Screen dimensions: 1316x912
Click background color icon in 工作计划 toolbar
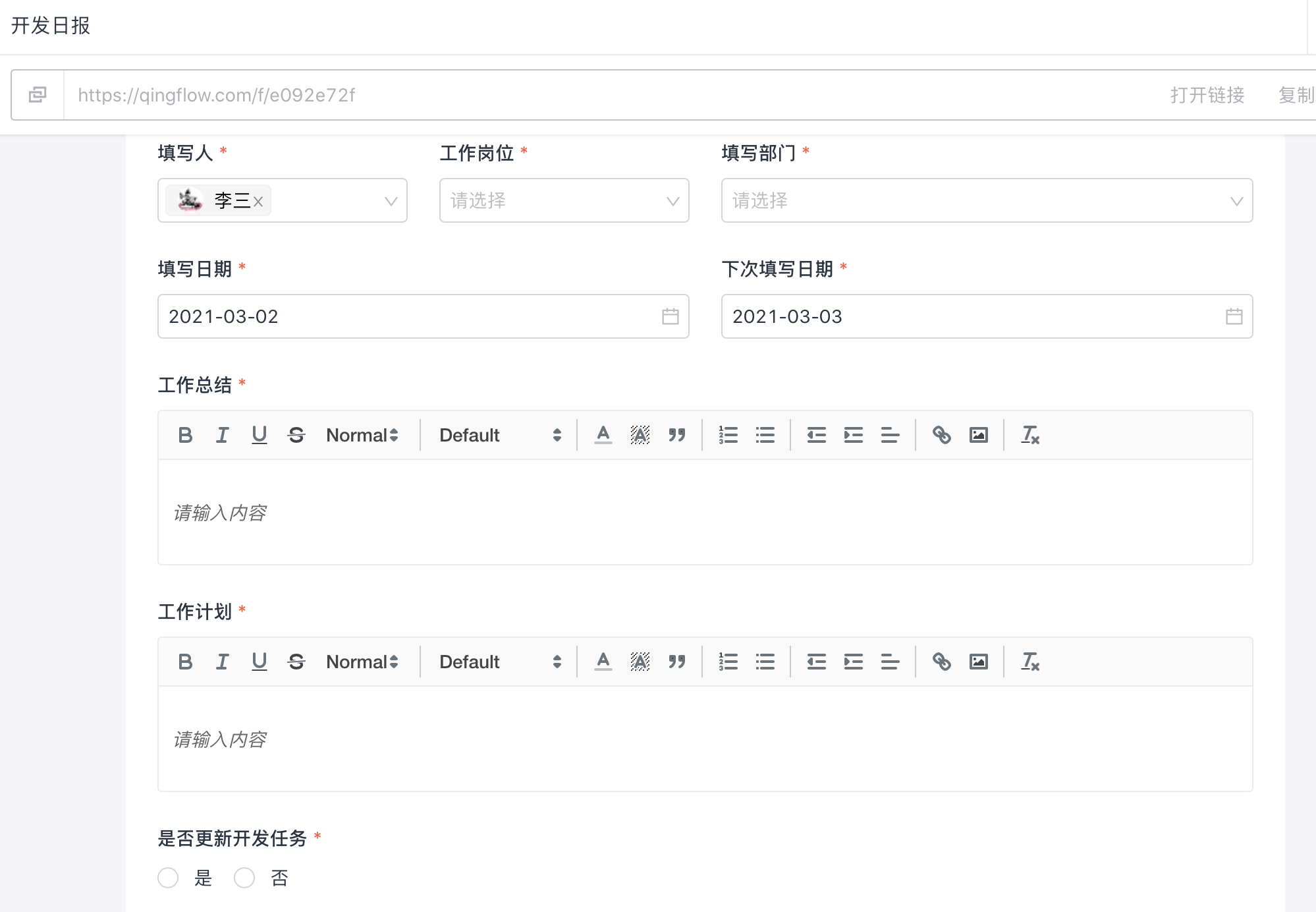coord(640,662)
